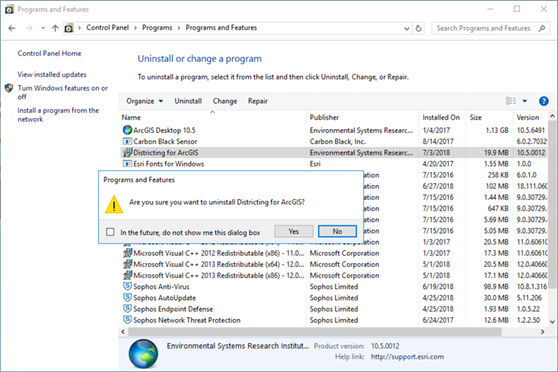The width and height of the screenshot is (558, 372).
Task: Open the Control Panel Home link
Action: [x=49, y=53]
